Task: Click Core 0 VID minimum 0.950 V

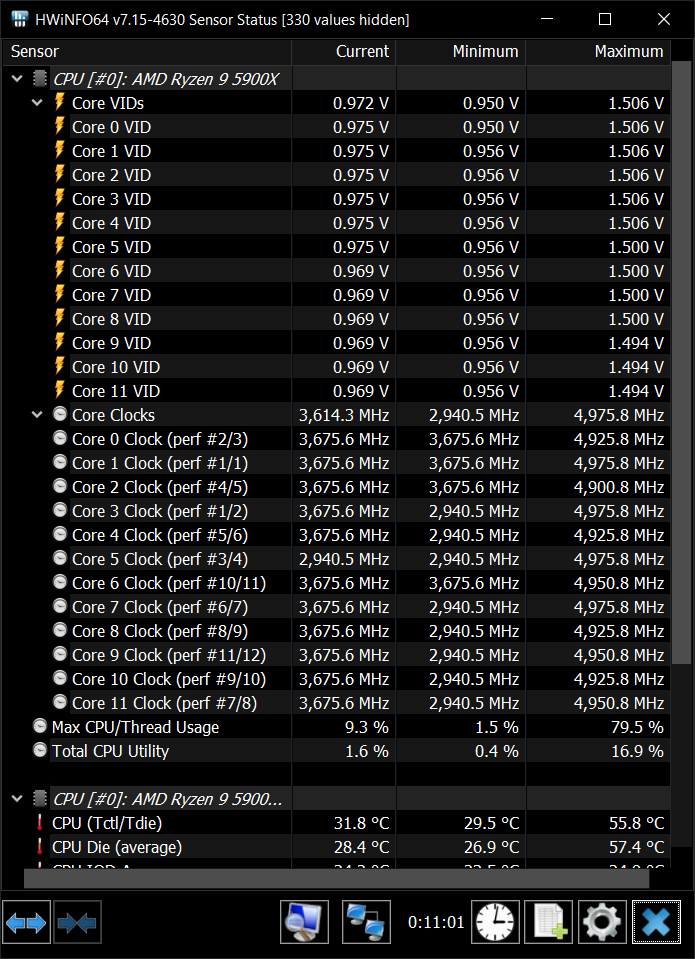Action: tap(491, 127)
